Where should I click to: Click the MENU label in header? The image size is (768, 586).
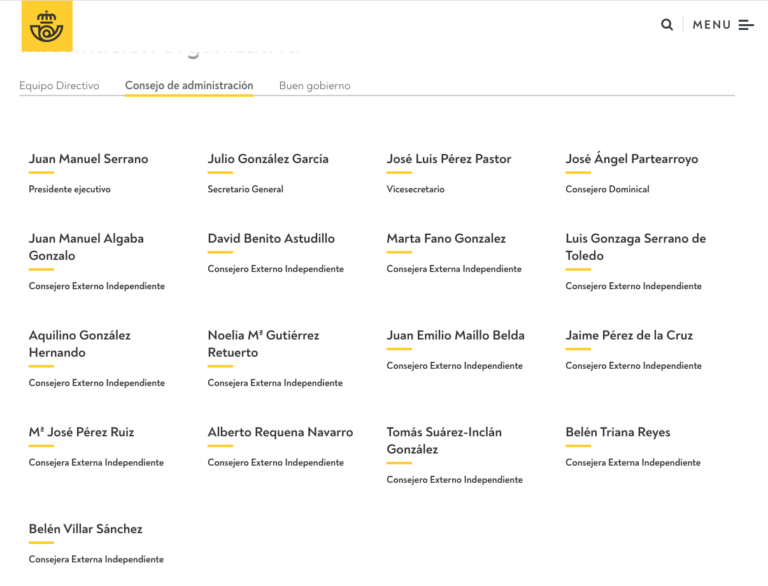(711, 25)
